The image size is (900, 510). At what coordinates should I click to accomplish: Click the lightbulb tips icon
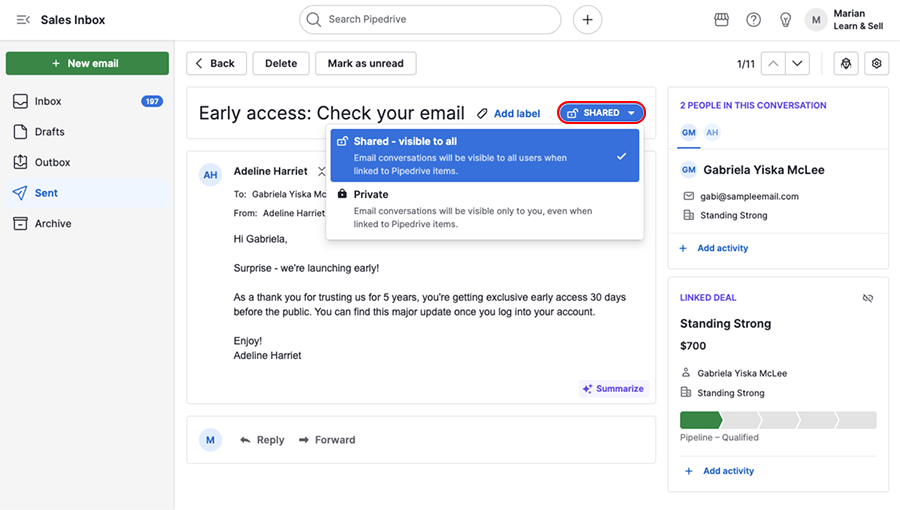click(785, 20)
